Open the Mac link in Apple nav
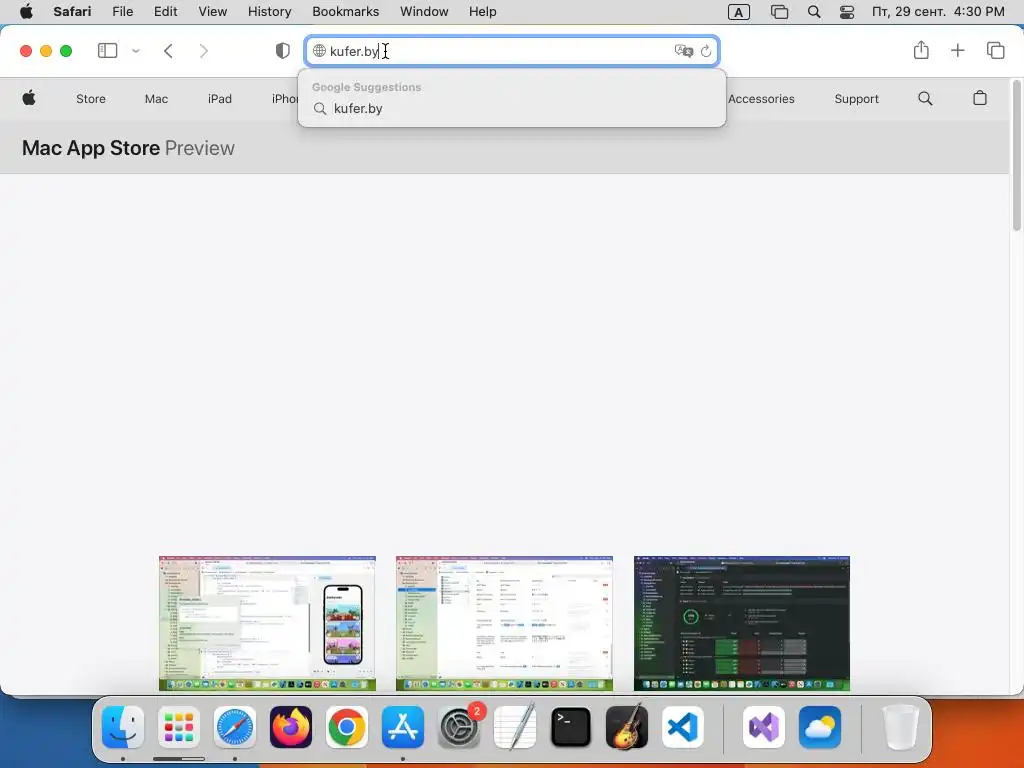Image resolution: width=1024 pixels, height=768 pixels. [156, 99]
